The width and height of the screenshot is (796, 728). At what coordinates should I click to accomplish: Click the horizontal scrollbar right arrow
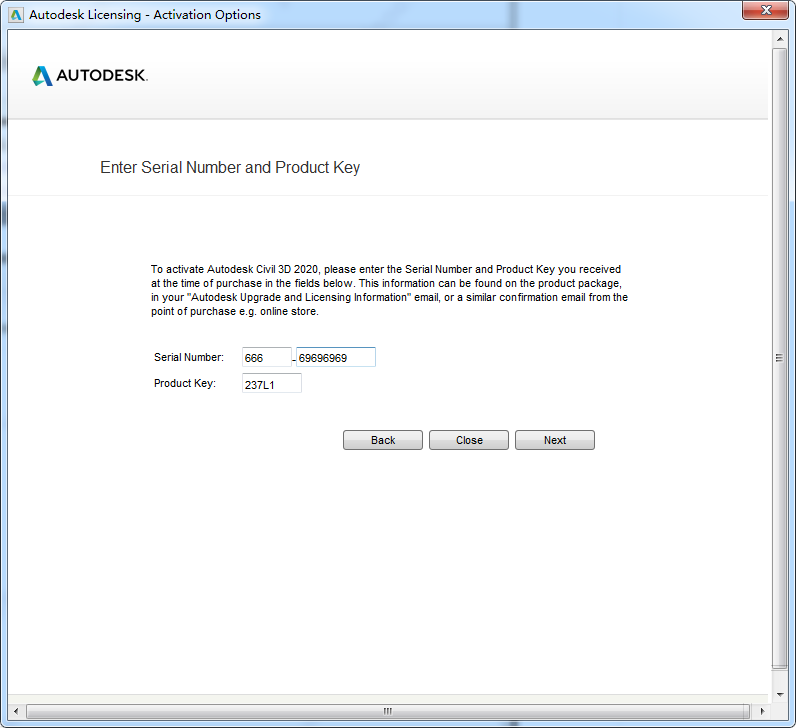point(762,711)
